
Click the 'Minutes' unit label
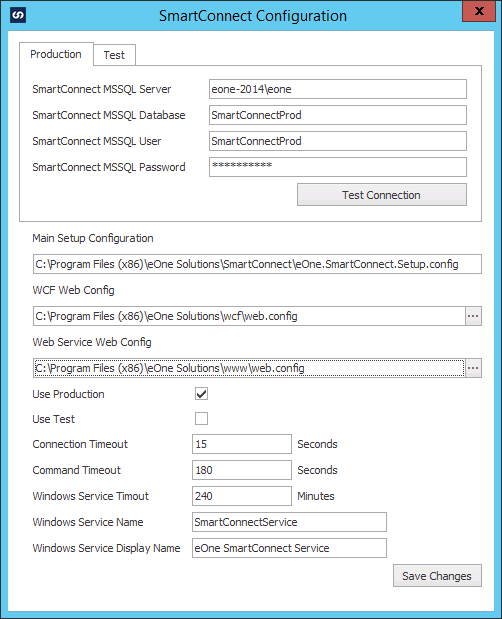pos(316,496)
